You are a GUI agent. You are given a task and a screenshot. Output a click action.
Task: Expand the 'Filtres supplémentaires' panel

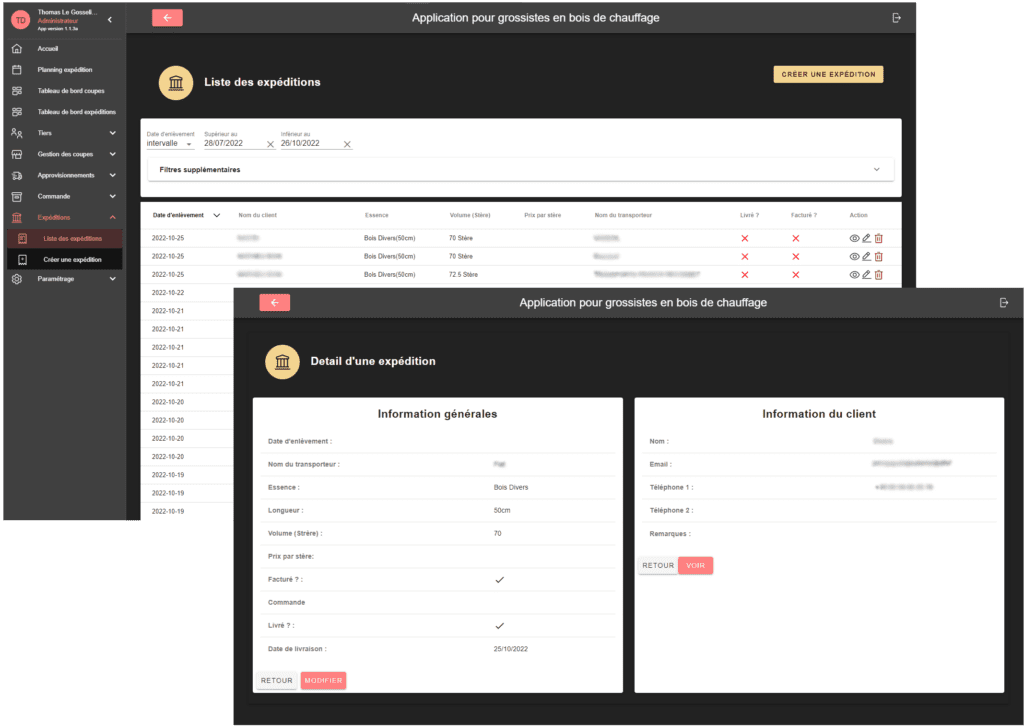tap(520, 170)
